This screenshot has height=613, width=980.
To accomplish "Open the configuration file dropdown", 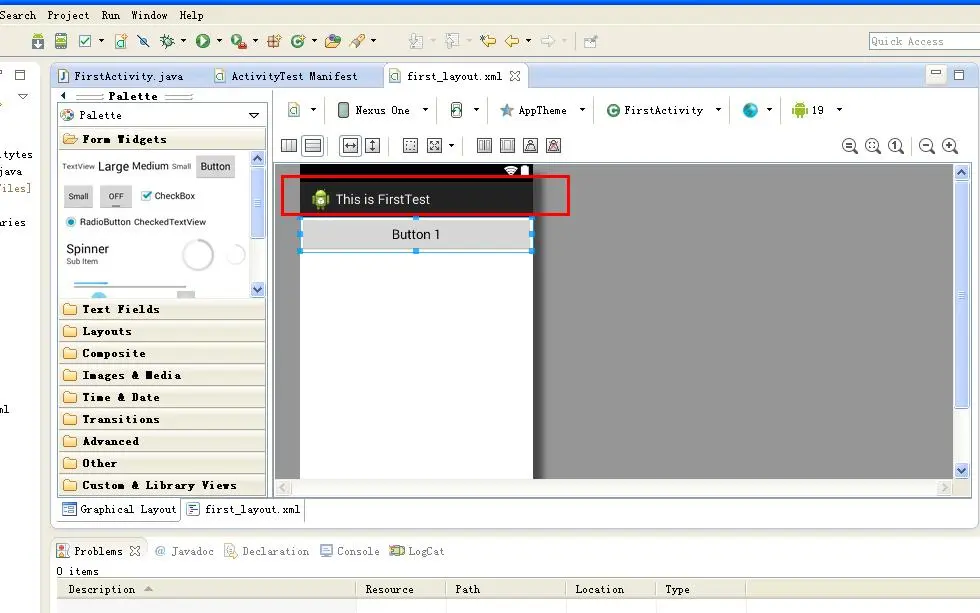I will coord(302,110).
